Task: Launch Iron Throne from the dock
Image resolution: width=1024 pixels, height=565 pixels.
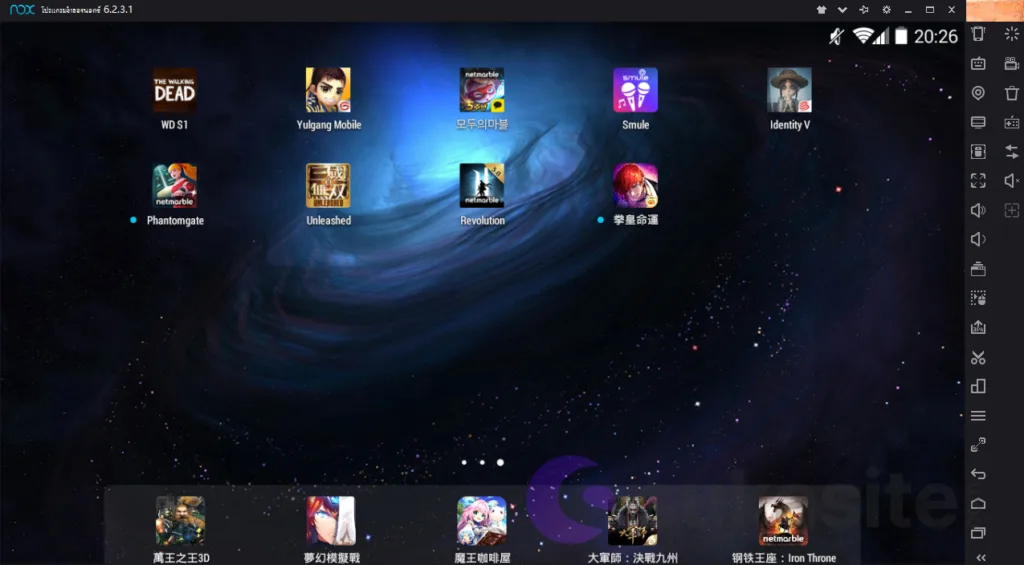Action: point(783,521)
